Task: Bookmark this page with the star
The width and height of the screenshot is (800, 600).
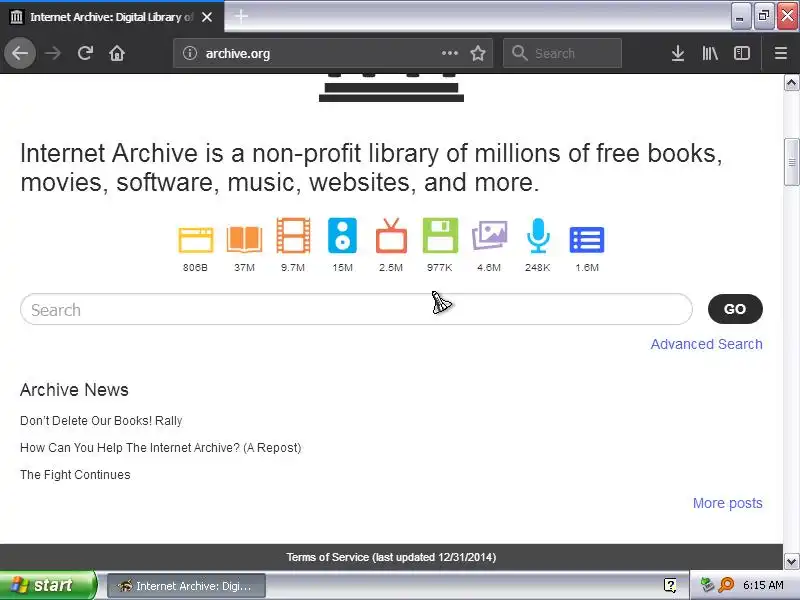Action: 478,53
